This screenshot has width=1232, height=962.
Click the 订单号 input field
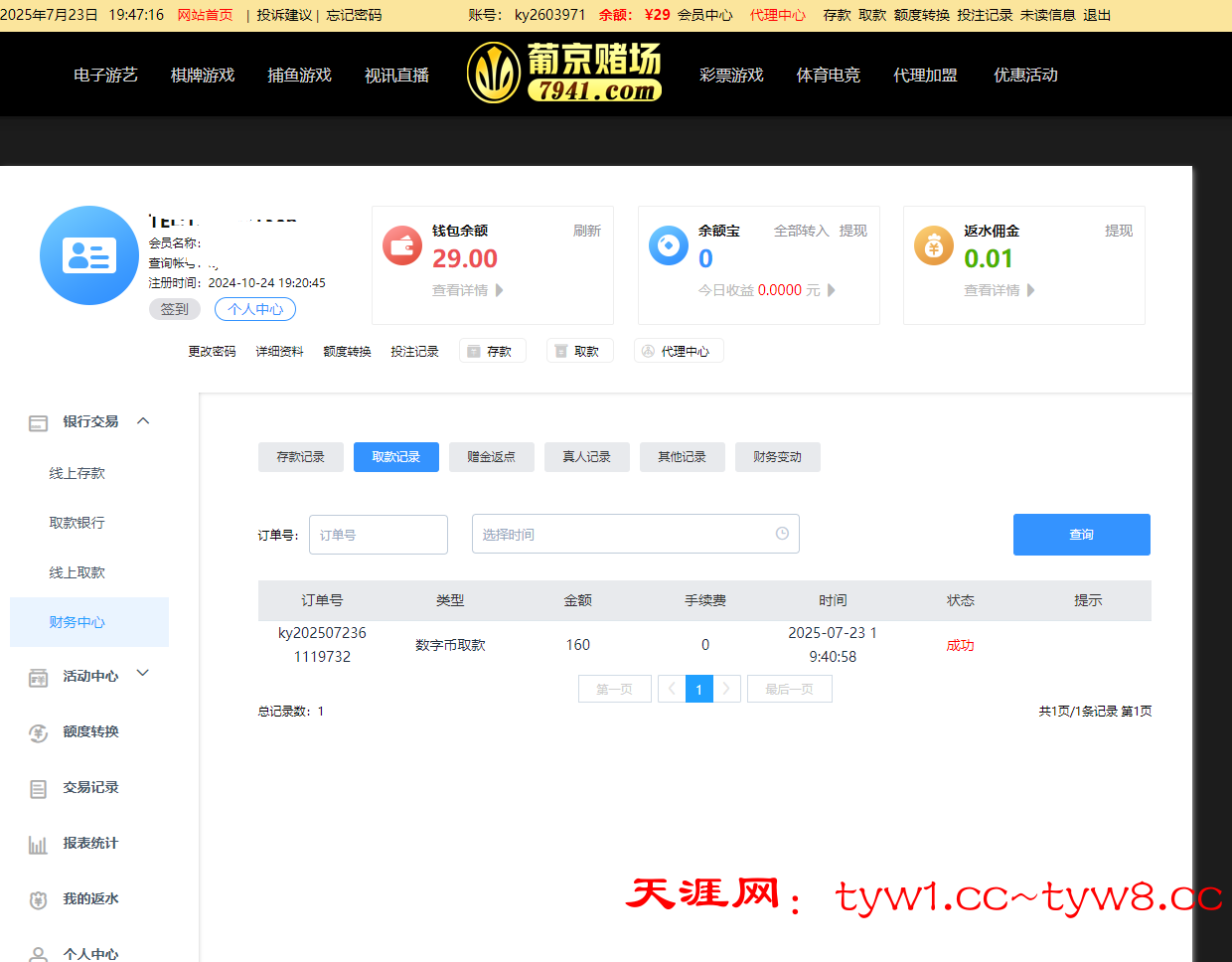pyautogui.click(x=379, y=535)
